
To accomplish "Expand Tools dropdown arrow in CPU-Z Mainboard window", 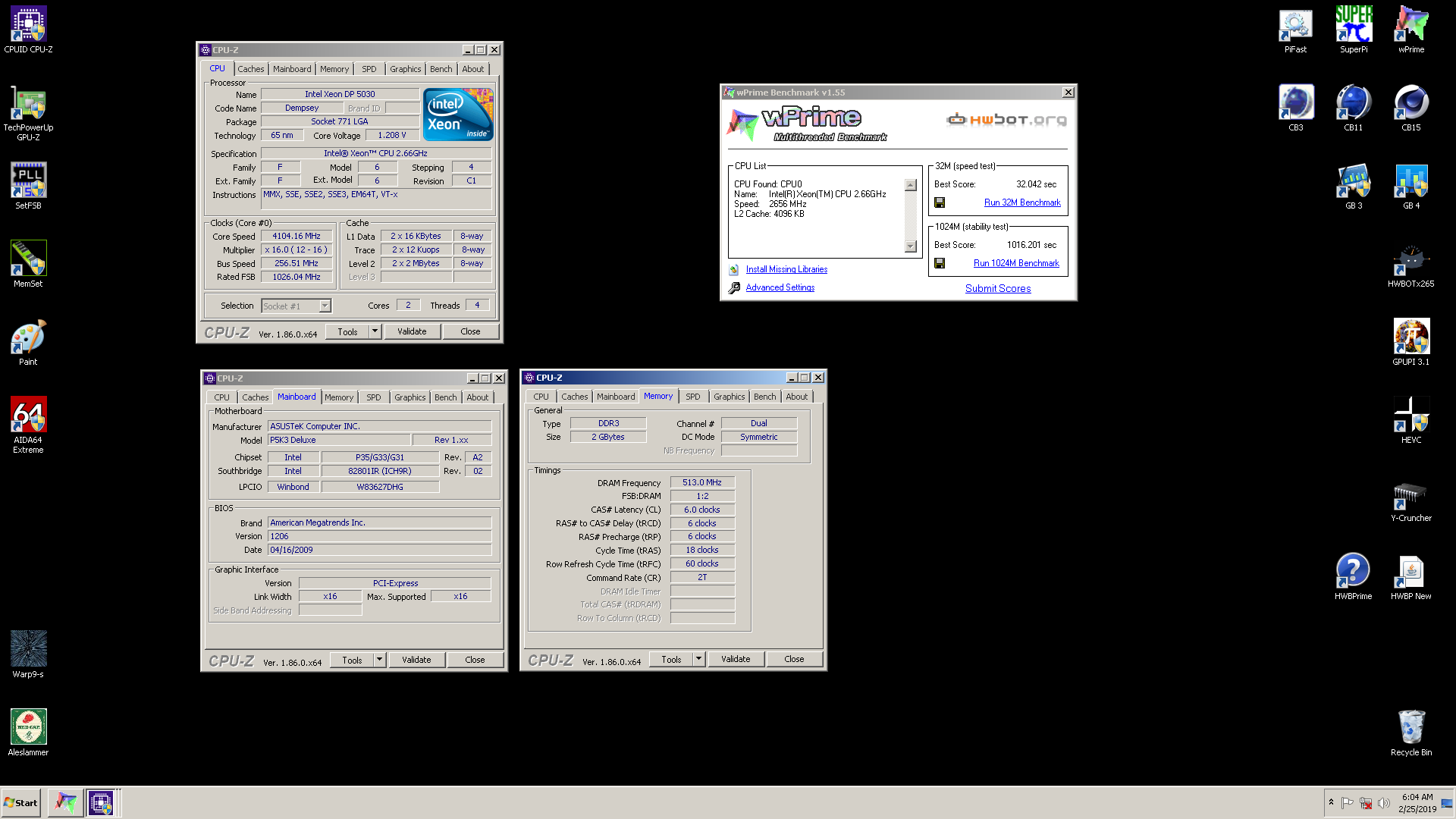I will 379,660.
